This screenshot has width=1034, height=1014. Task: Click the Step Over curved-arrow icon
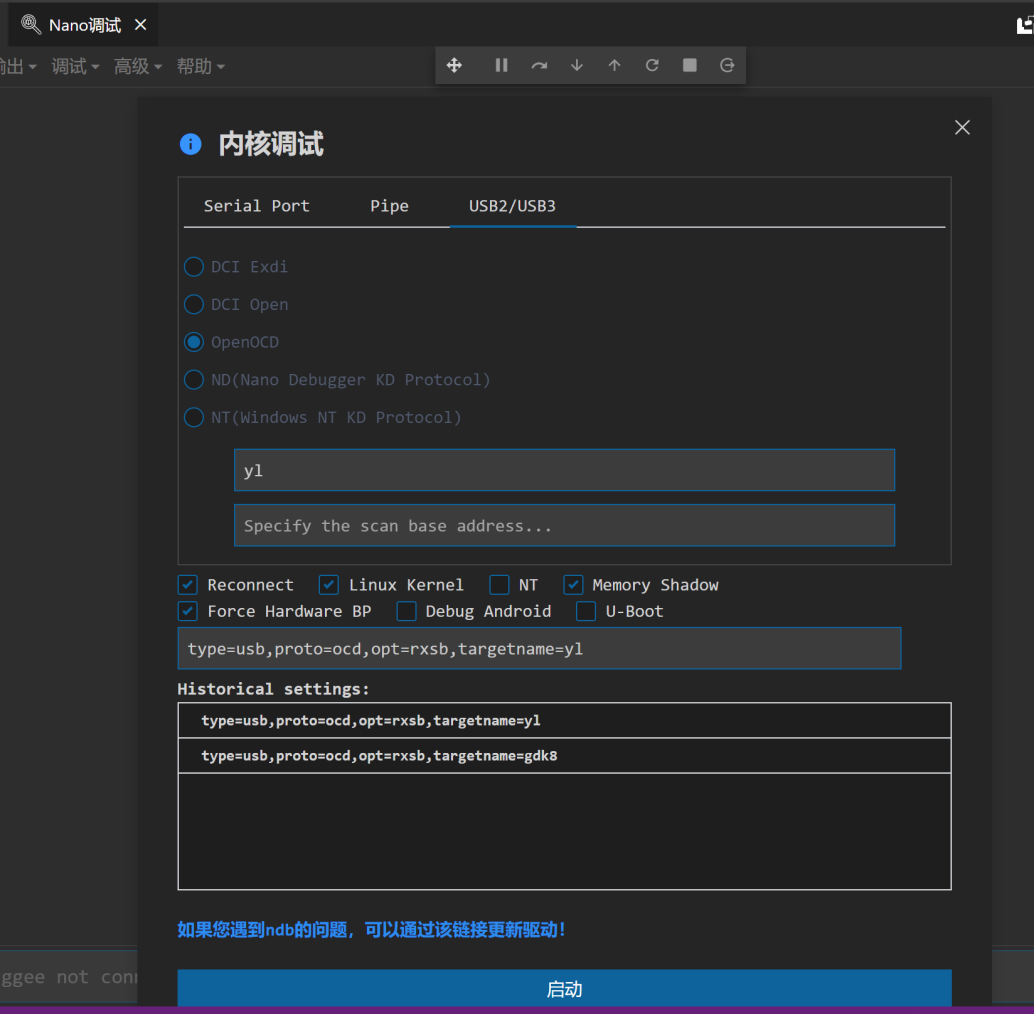[539, 65]
